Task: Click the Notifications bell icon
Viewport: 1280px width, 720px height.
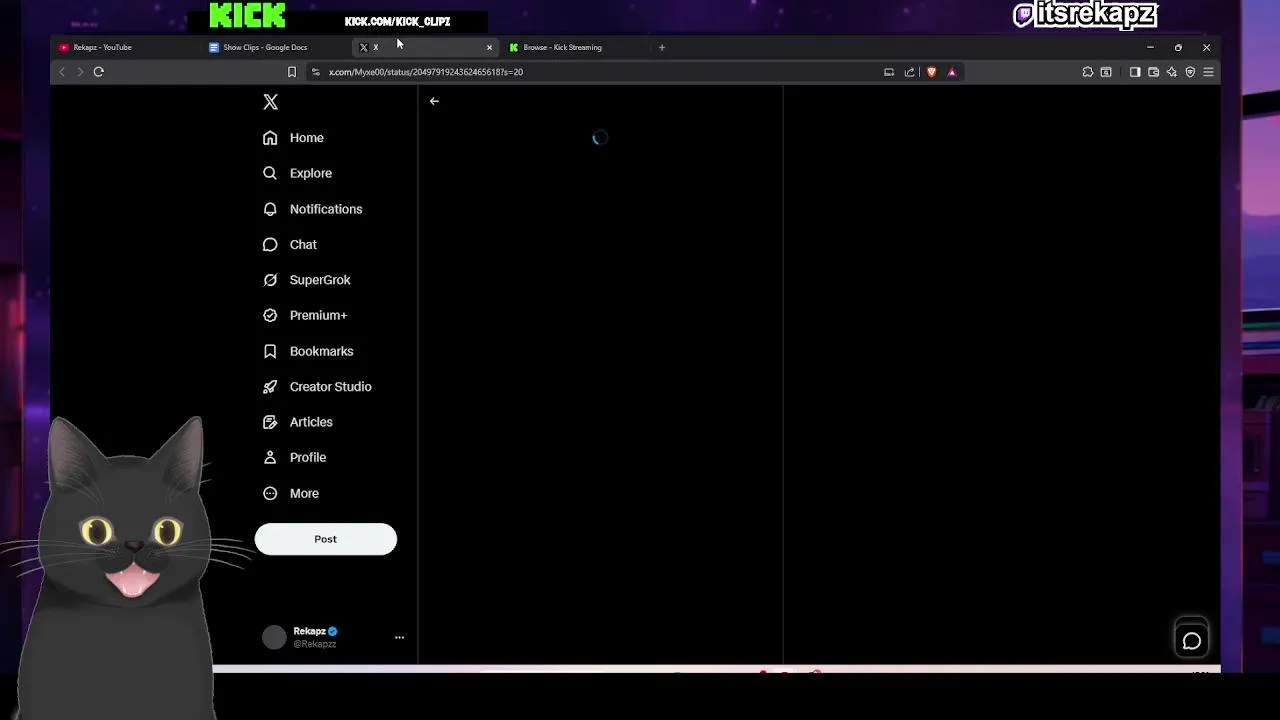Action: point(270,209)
